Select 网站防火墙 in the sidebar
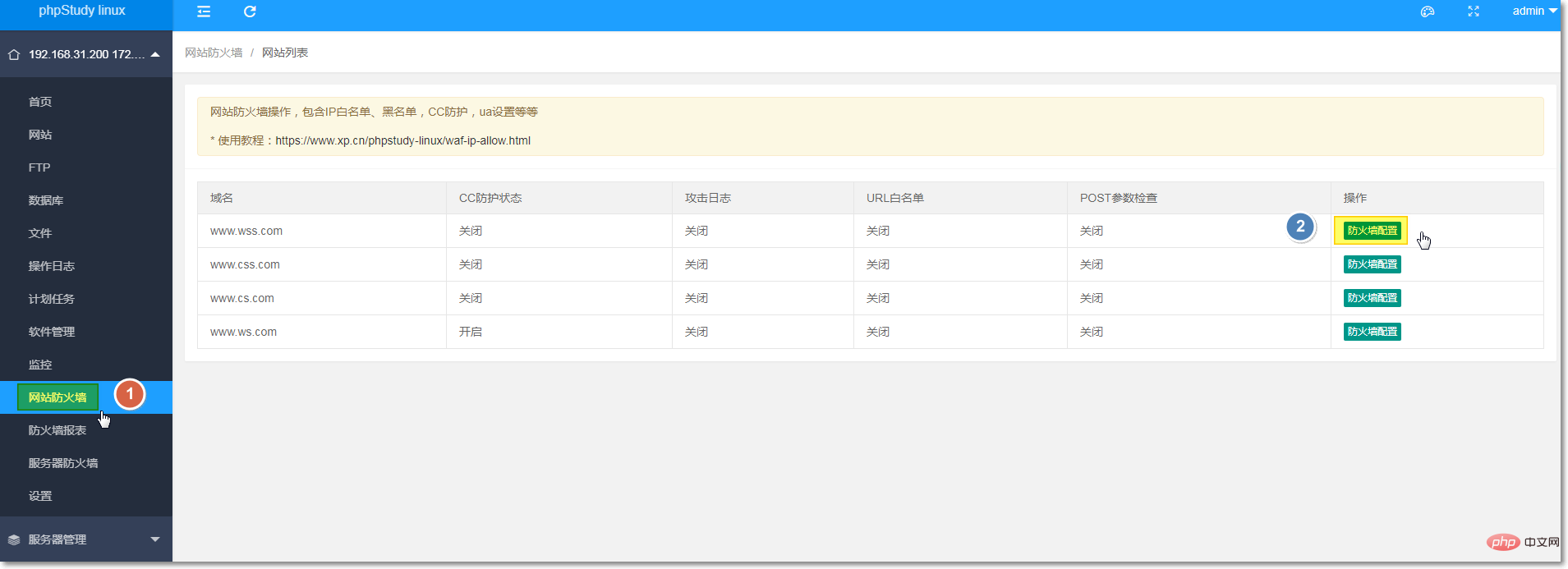Image resolution: width=1568 pixels, height=569 pixels. 57,397
